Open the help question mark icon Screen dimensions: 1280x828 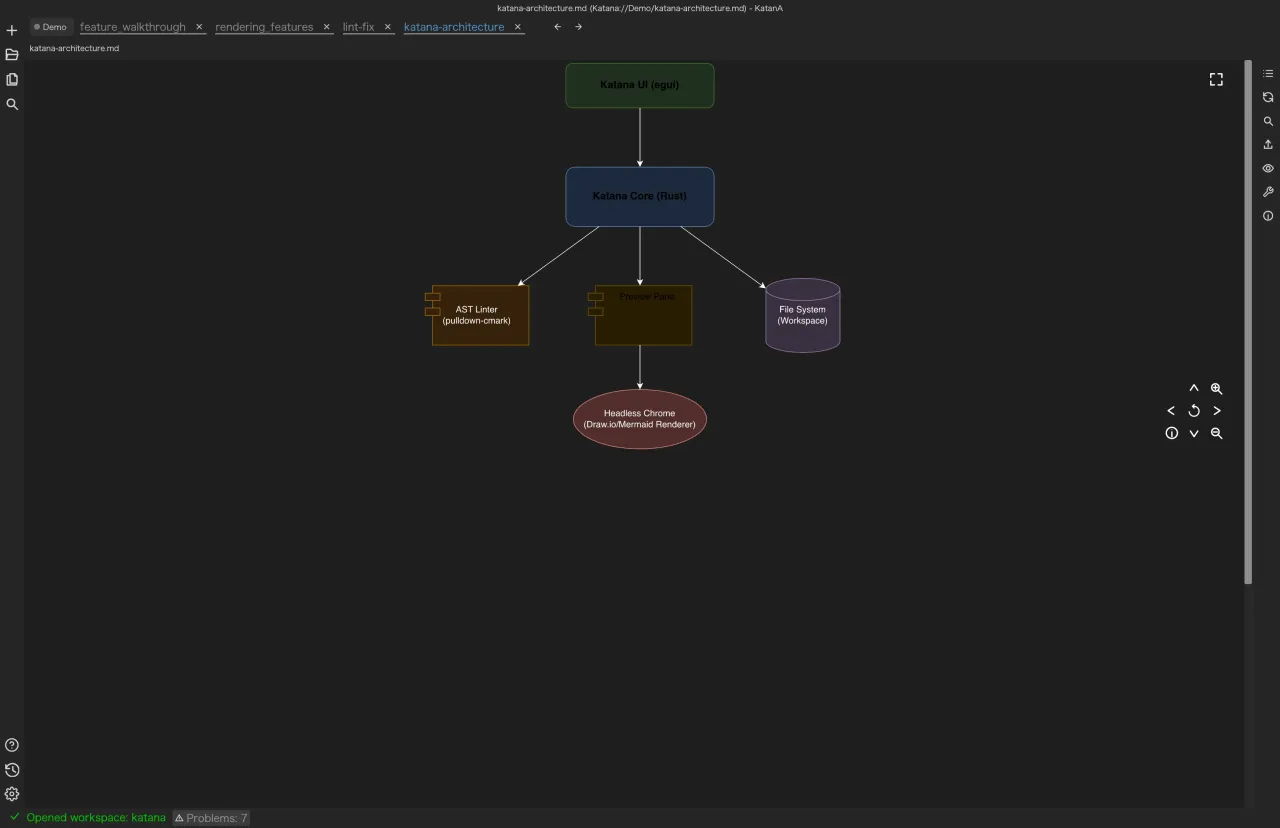coord(12,745)
